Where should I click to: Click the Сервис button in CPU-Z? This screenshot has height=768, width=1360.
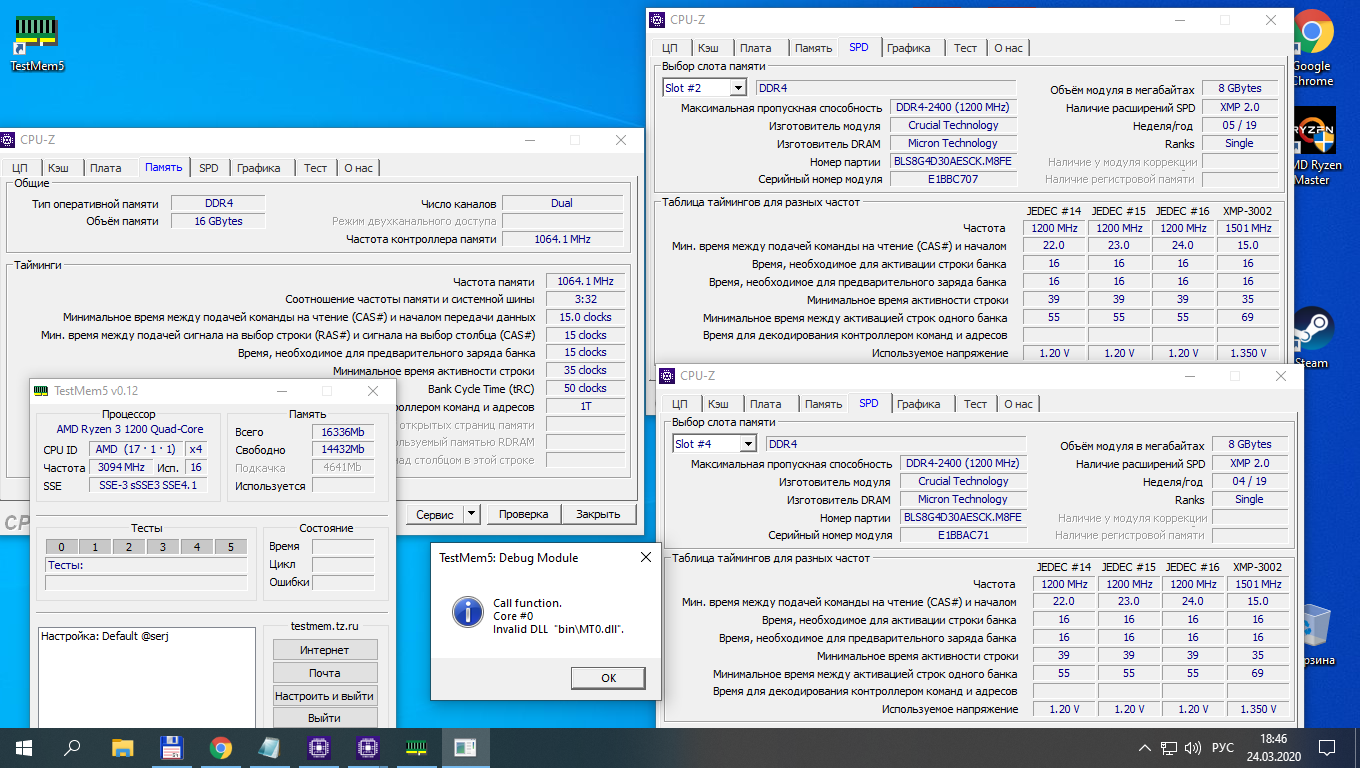pyautogui.click(x=435, y=514)
